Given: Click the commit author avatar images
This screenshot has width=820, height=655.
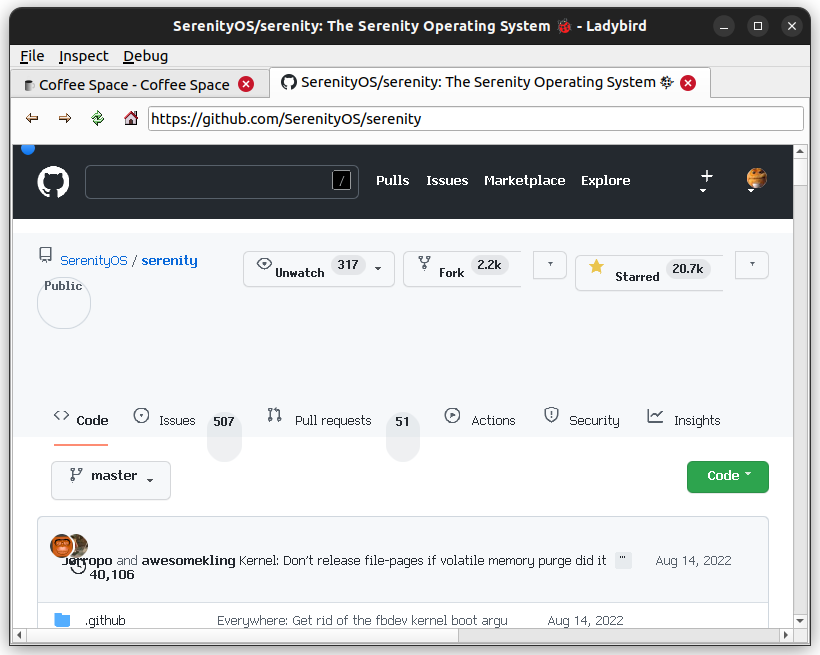Looking at the screenshot, I should coord(69,546).
